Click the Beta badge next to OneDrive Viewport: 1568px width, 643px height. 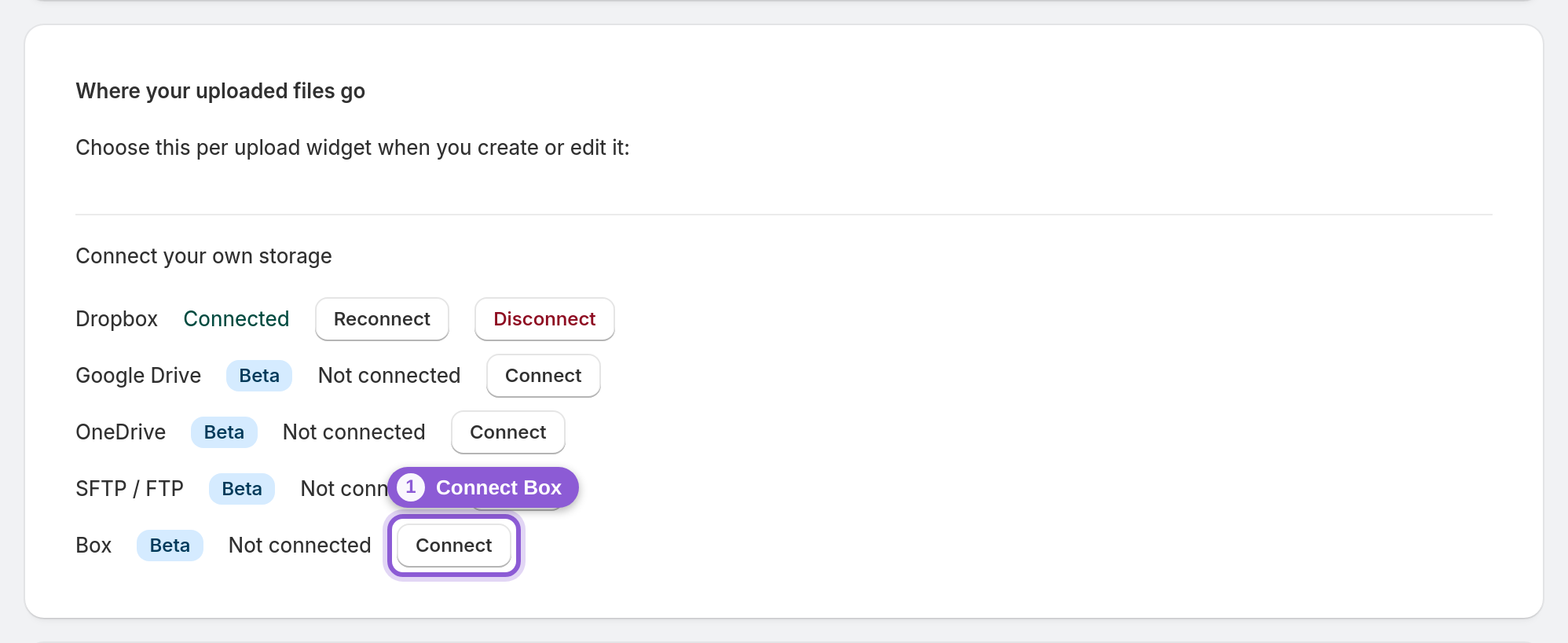[224, 432]
